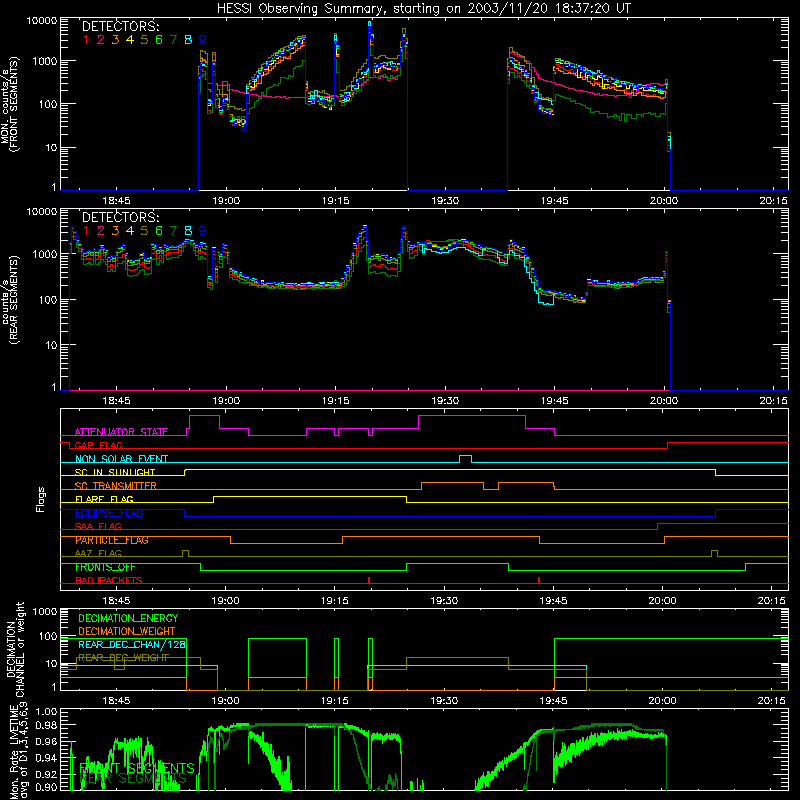Click the Mon. Rate LIVETIME axis title
The width and height of the screenshot is (800, 800).
coord(18,750)
